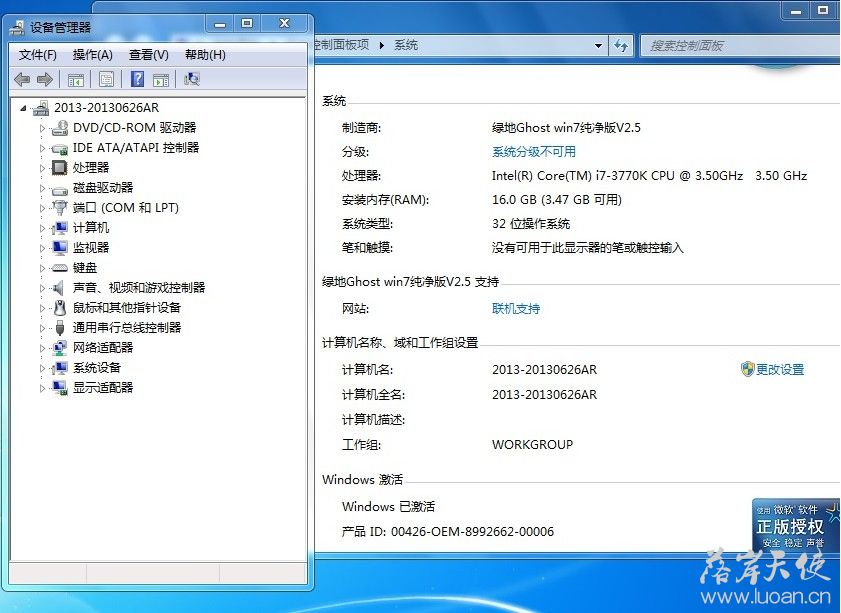Click the WORKGROUP workgroup value
Viewport: 841px width, 613px height.
(x=533, y=445)
